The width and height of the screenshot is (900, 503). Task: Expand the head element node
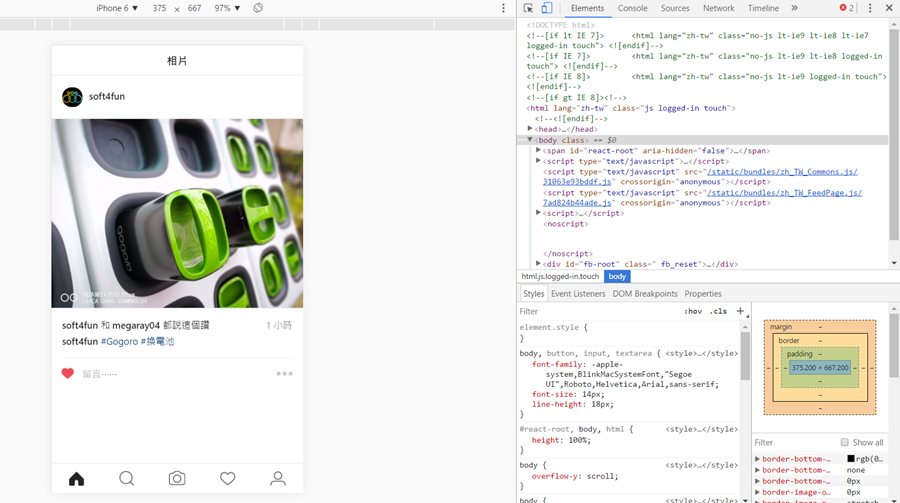531,129
